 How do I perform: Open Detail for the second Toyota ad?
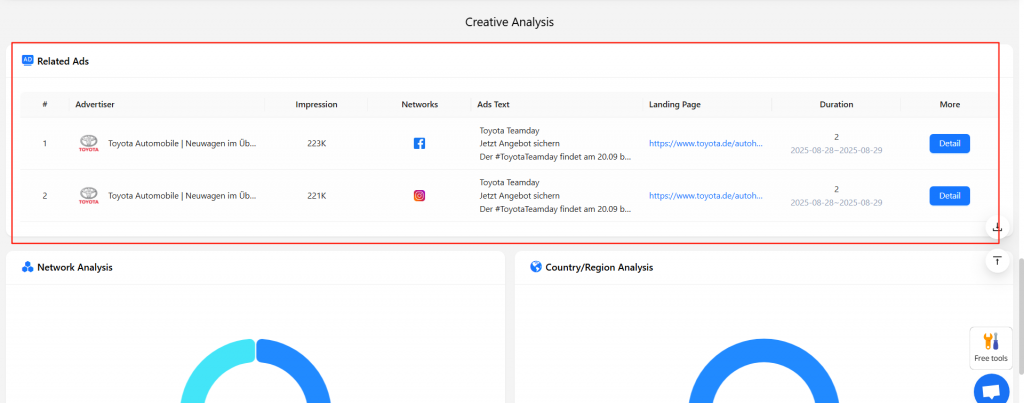pos(949,196)
